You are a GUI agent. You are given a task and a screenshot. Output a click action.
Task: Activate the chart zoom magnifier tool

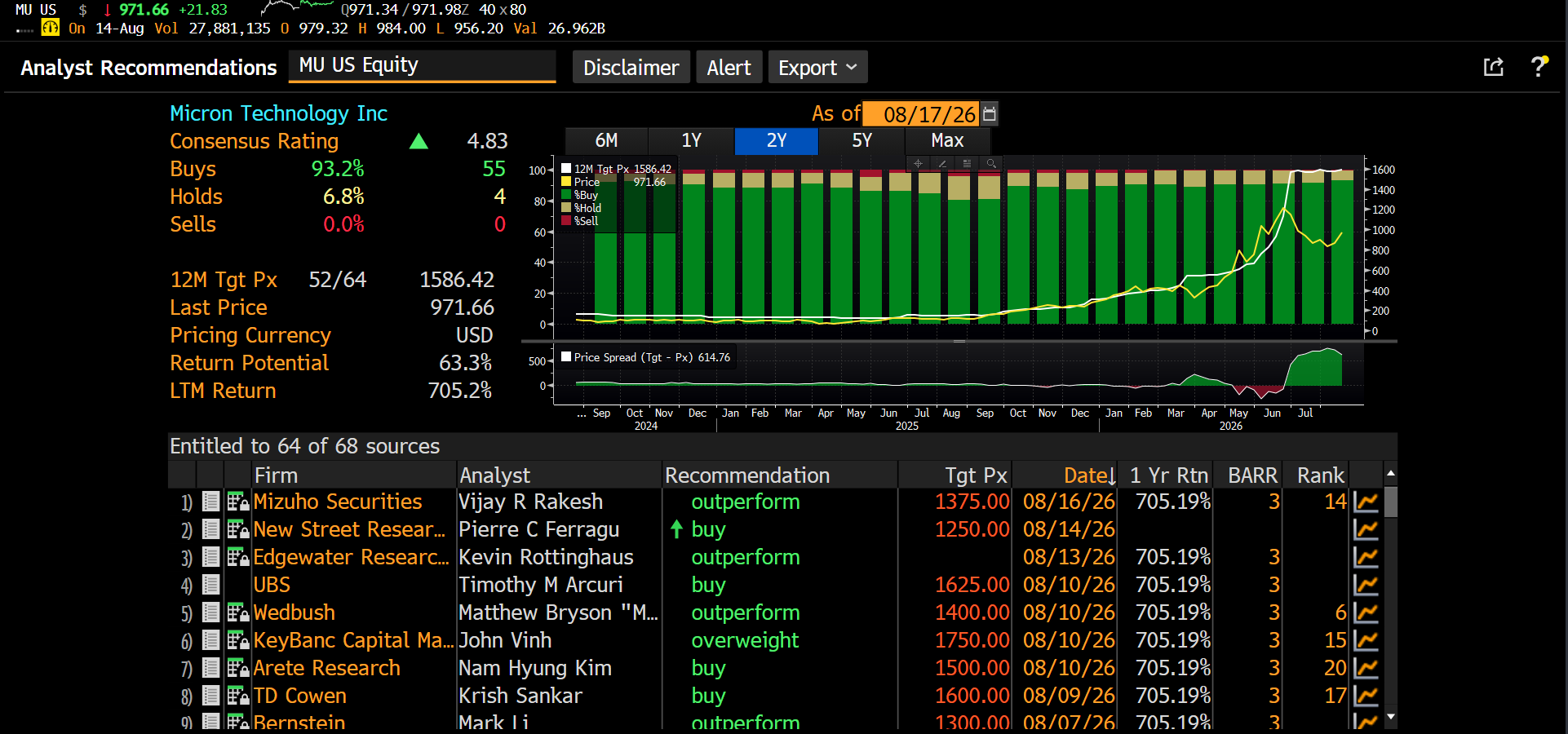coord(991,163)
